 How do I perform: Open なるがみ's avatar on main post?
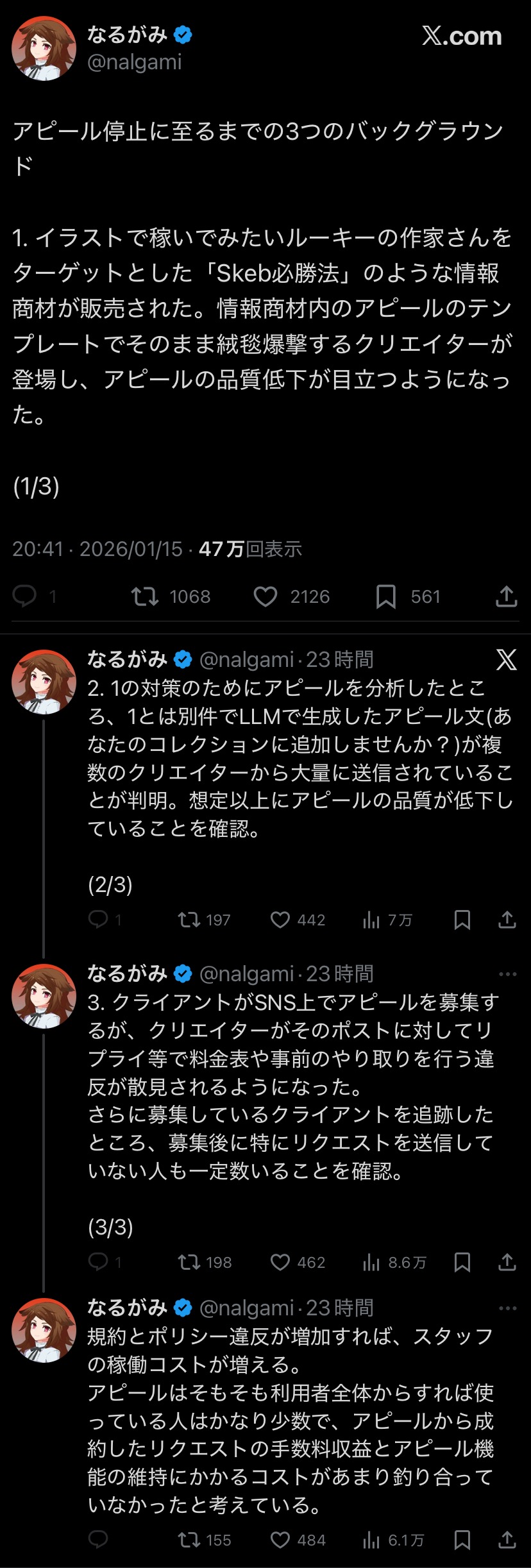(x=44, y=49)
